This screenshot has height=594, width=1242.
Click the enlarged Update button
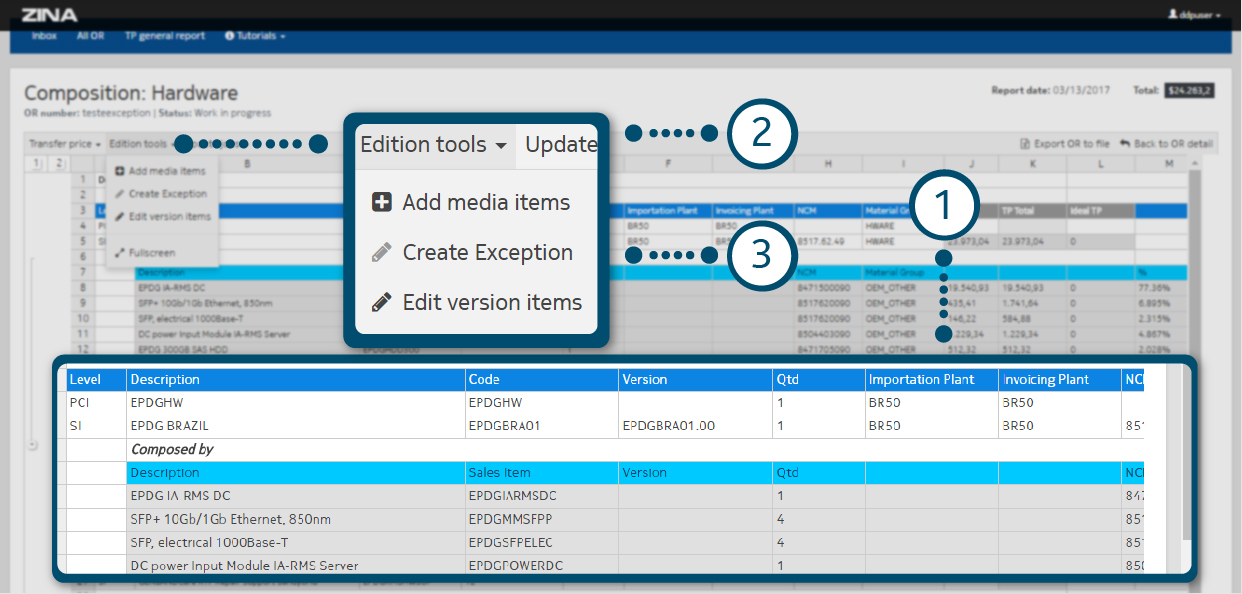(x=560, y=144)
